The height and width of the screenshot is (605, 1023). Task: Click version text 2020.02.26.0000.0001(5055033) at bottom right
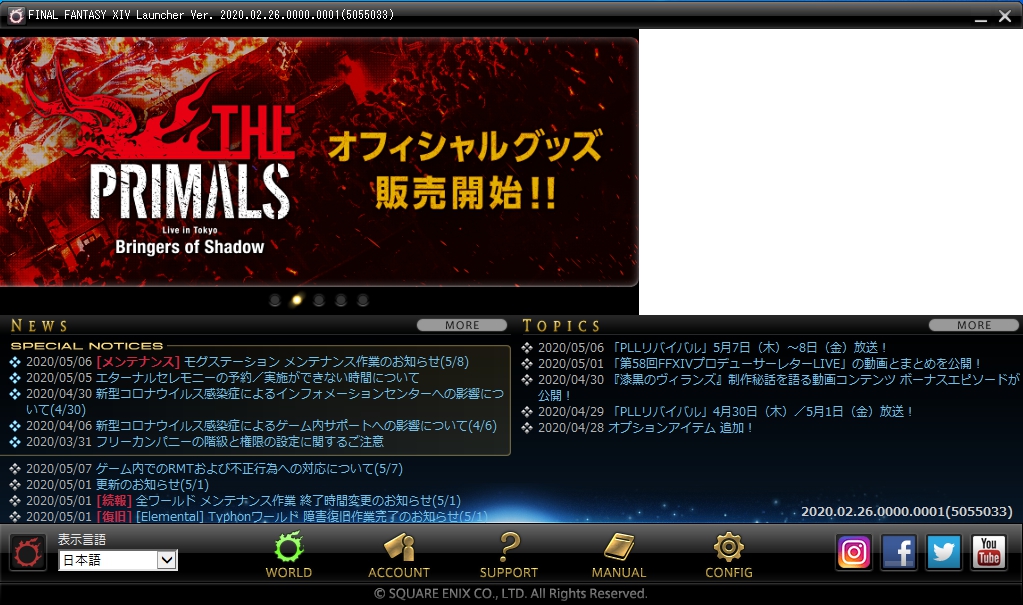coord(907,512)
